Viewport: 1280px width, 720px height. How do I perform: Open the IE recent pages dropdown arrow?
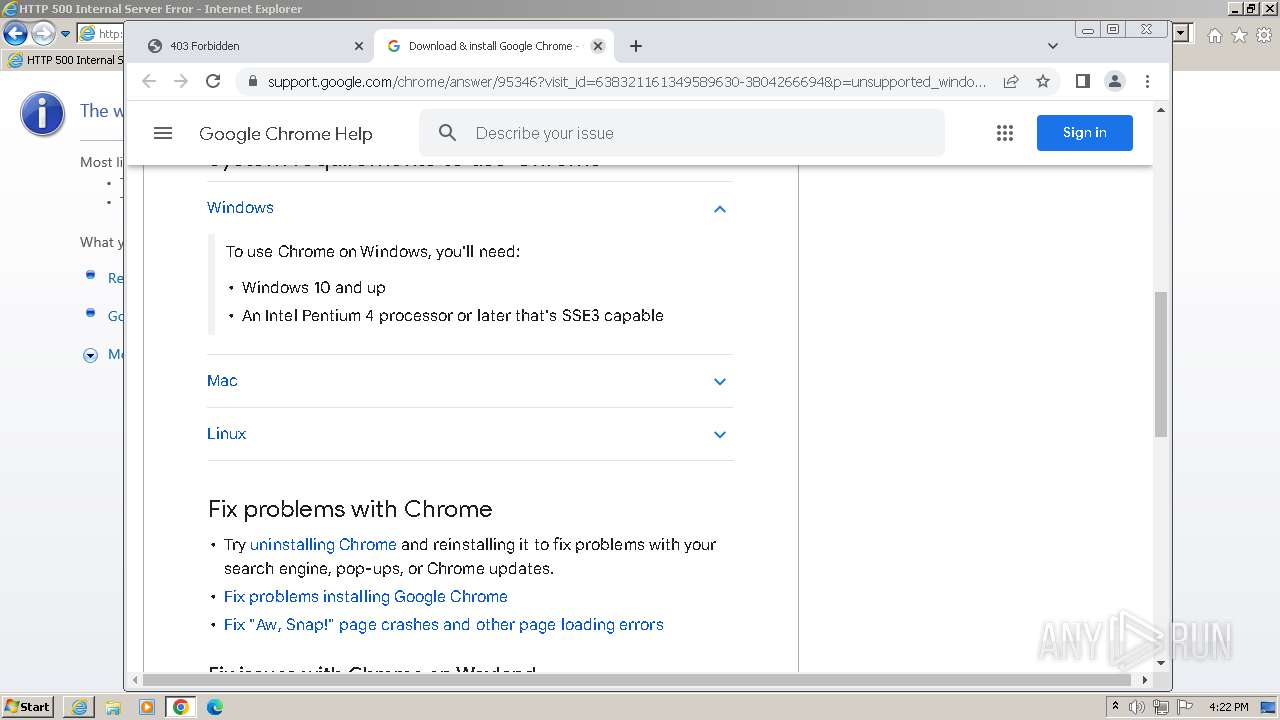click(65, 34)
